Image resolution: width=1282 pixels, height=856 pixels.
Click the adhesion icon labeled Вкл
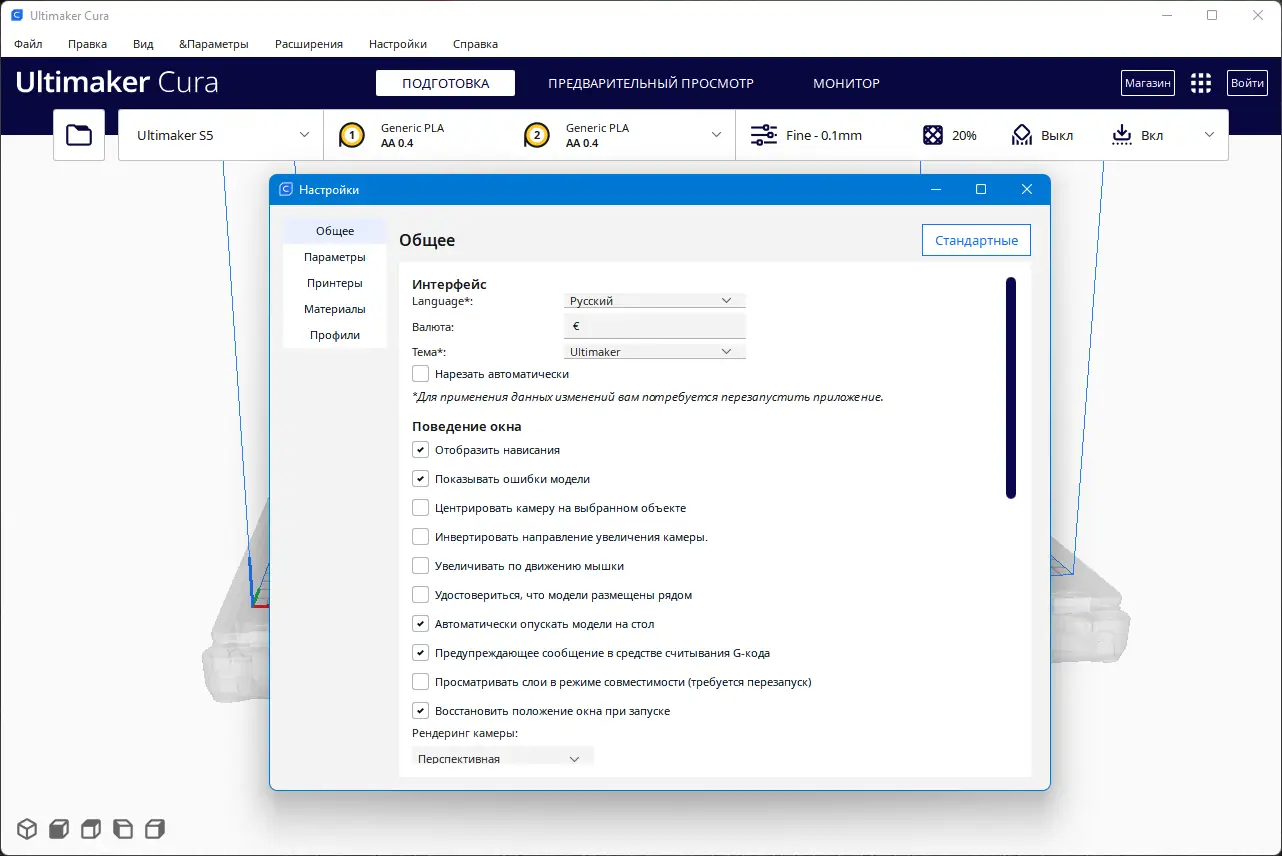[1122, 135]
